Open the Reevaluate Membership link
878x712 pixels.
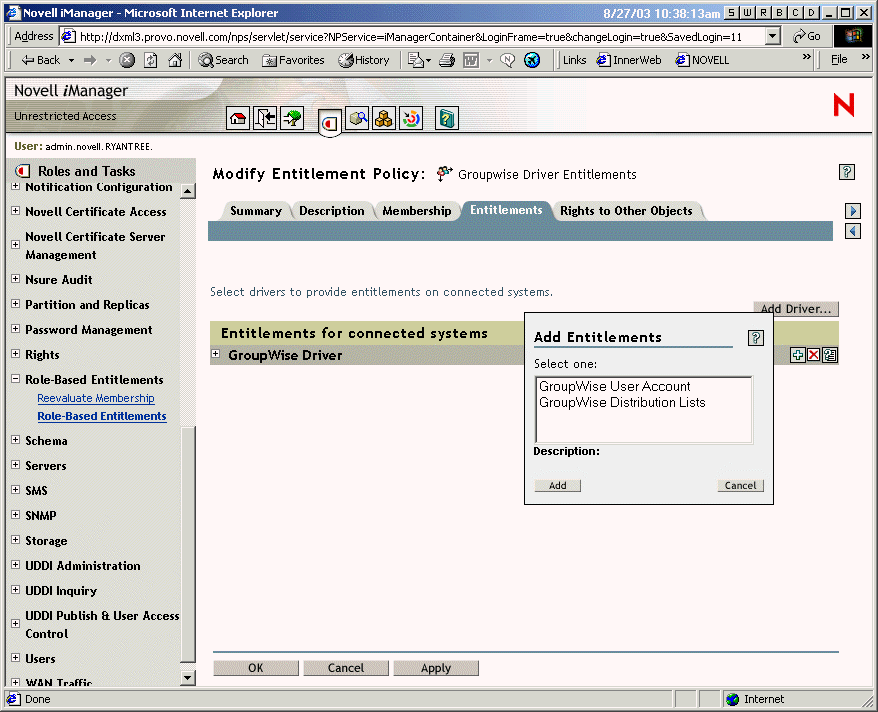95,398
